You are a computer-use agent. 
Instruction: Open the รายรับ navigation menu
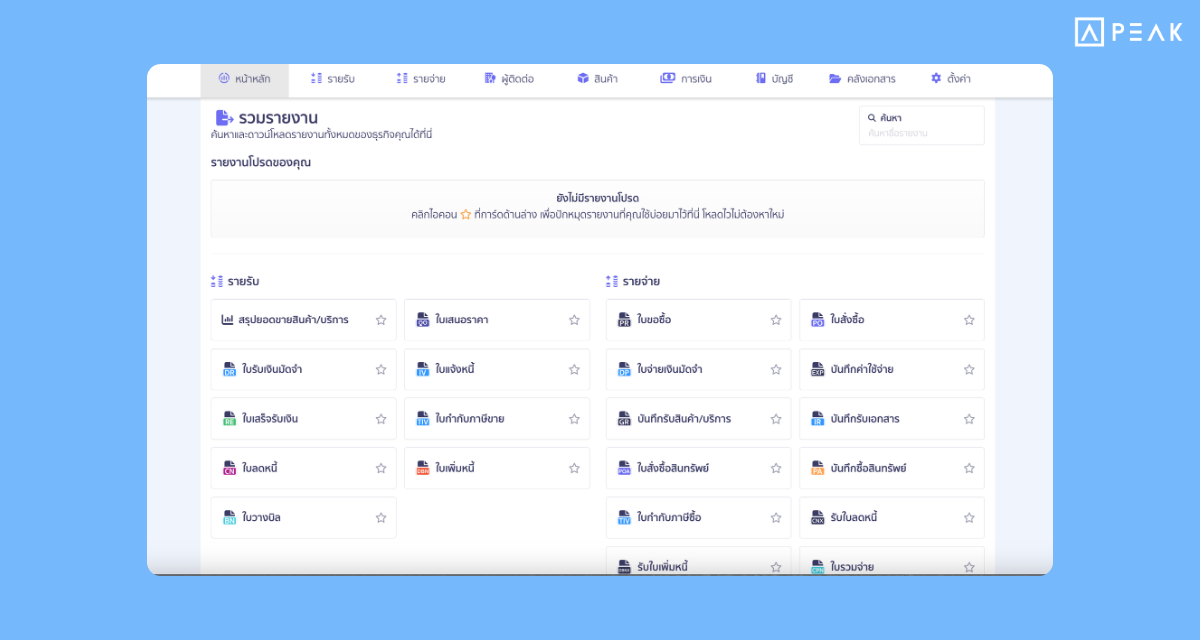pos(332,79)
